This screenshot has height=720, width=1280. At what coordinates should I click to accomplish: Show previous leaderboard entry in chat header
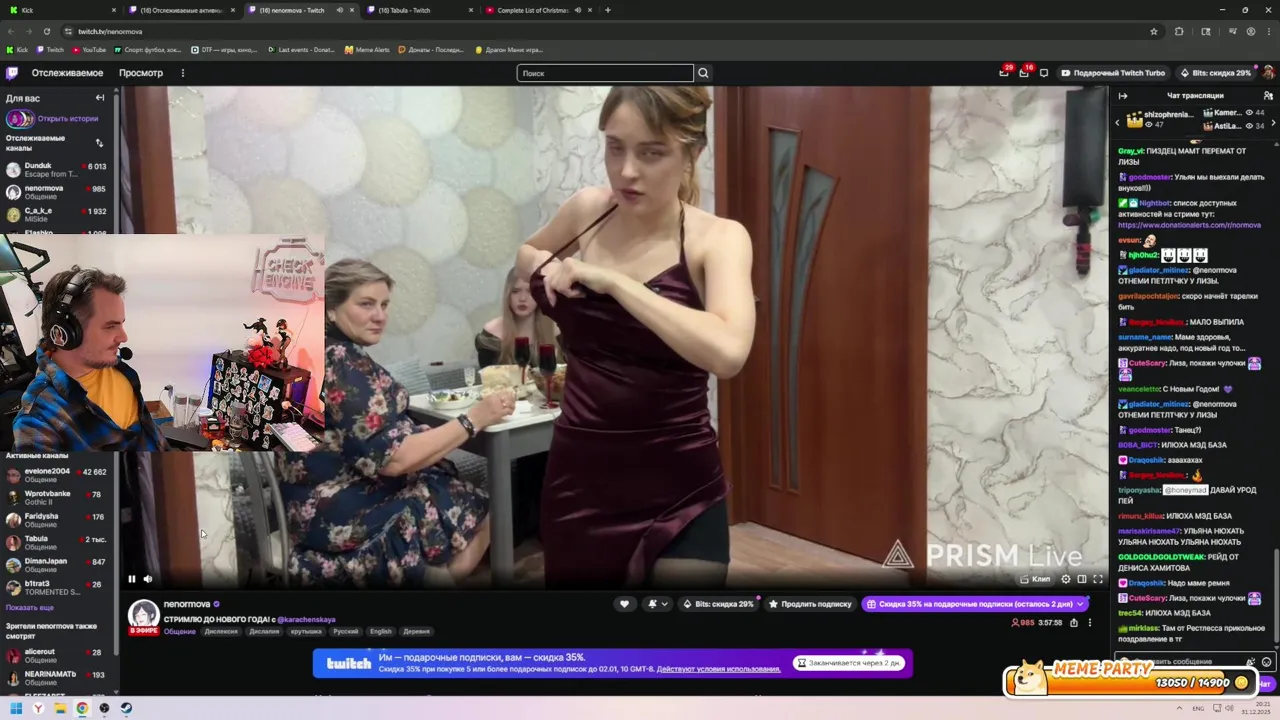click(1118, 122)
